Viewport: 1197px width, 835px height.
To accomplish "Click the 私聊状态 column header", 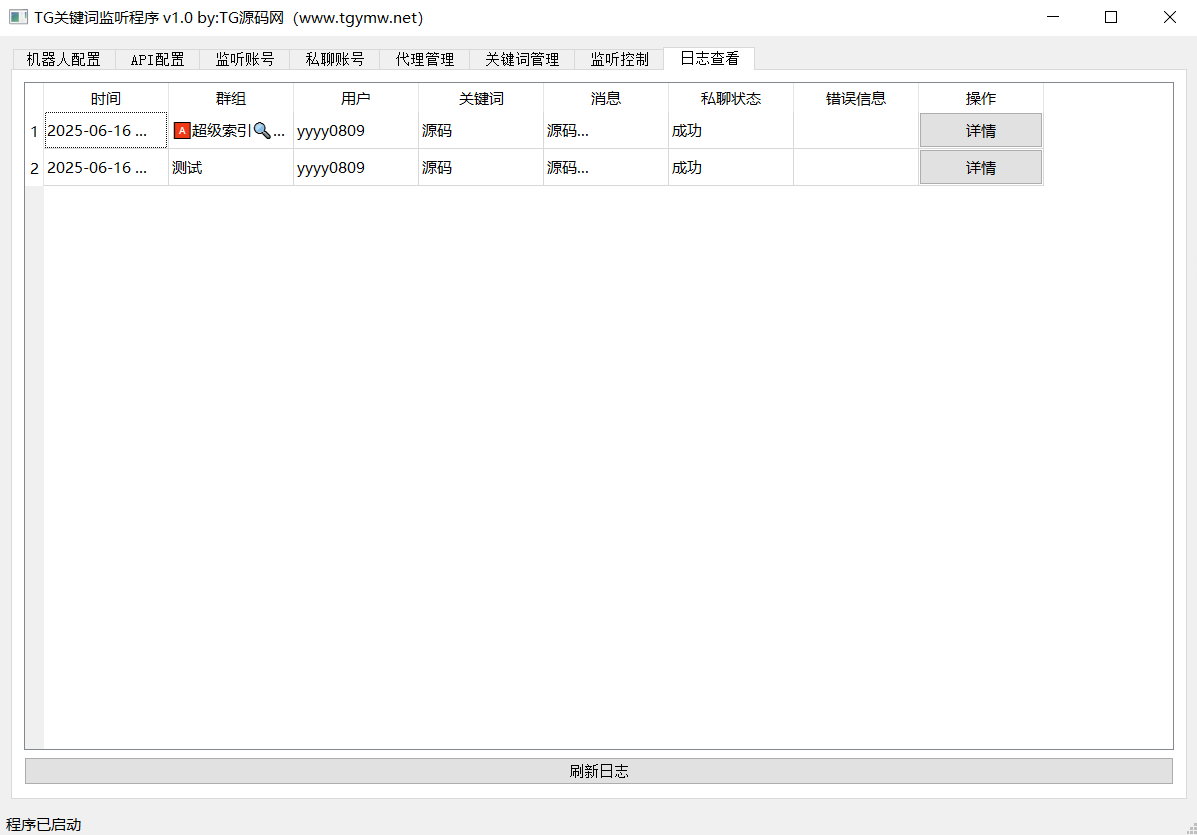I will tap(731, 98).
